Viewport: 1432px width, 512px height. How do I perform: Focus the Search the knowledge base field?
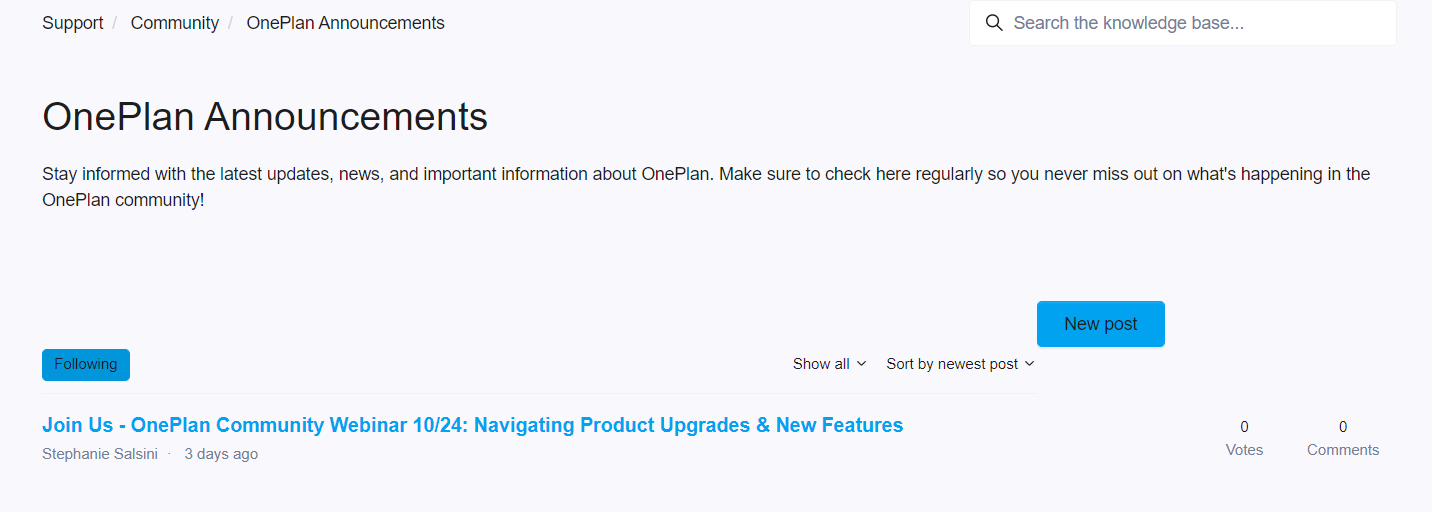point(1183,23)
